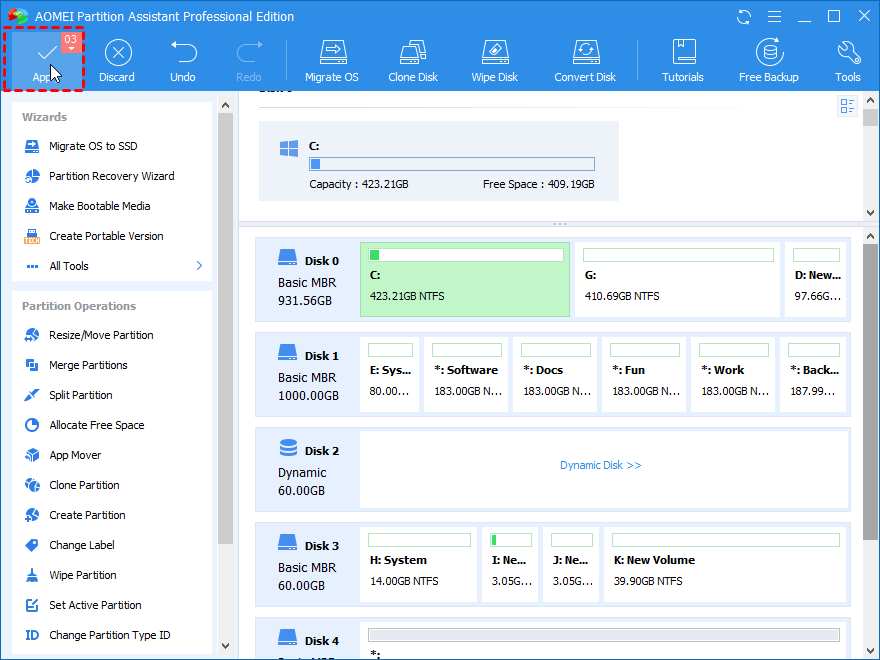880x660 pixels.
Task: Select the G: partition on Disk 0
Action: tap(677, 279)
